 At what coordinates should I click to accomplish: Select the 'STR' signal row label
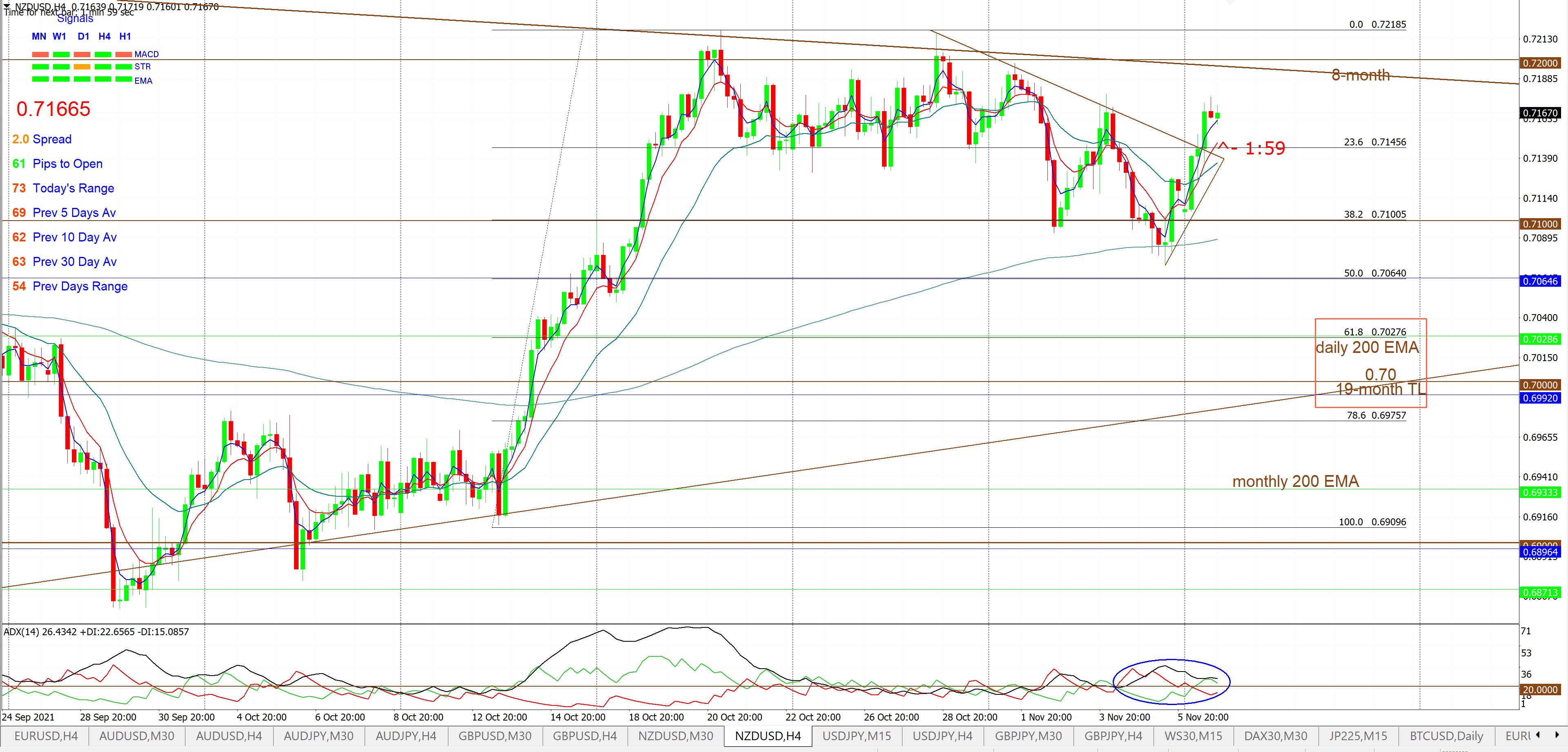point(143,67)
